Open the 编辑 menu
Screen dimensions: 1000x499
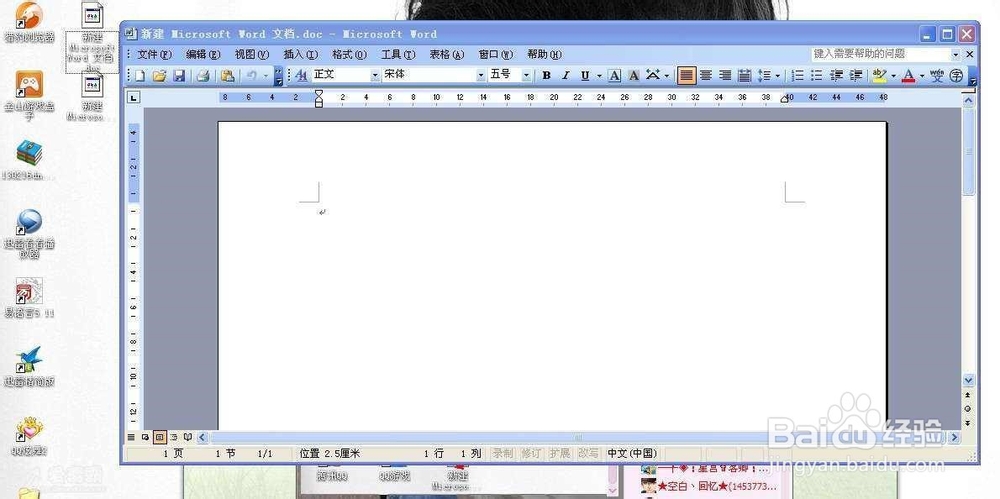click(203, 54)
